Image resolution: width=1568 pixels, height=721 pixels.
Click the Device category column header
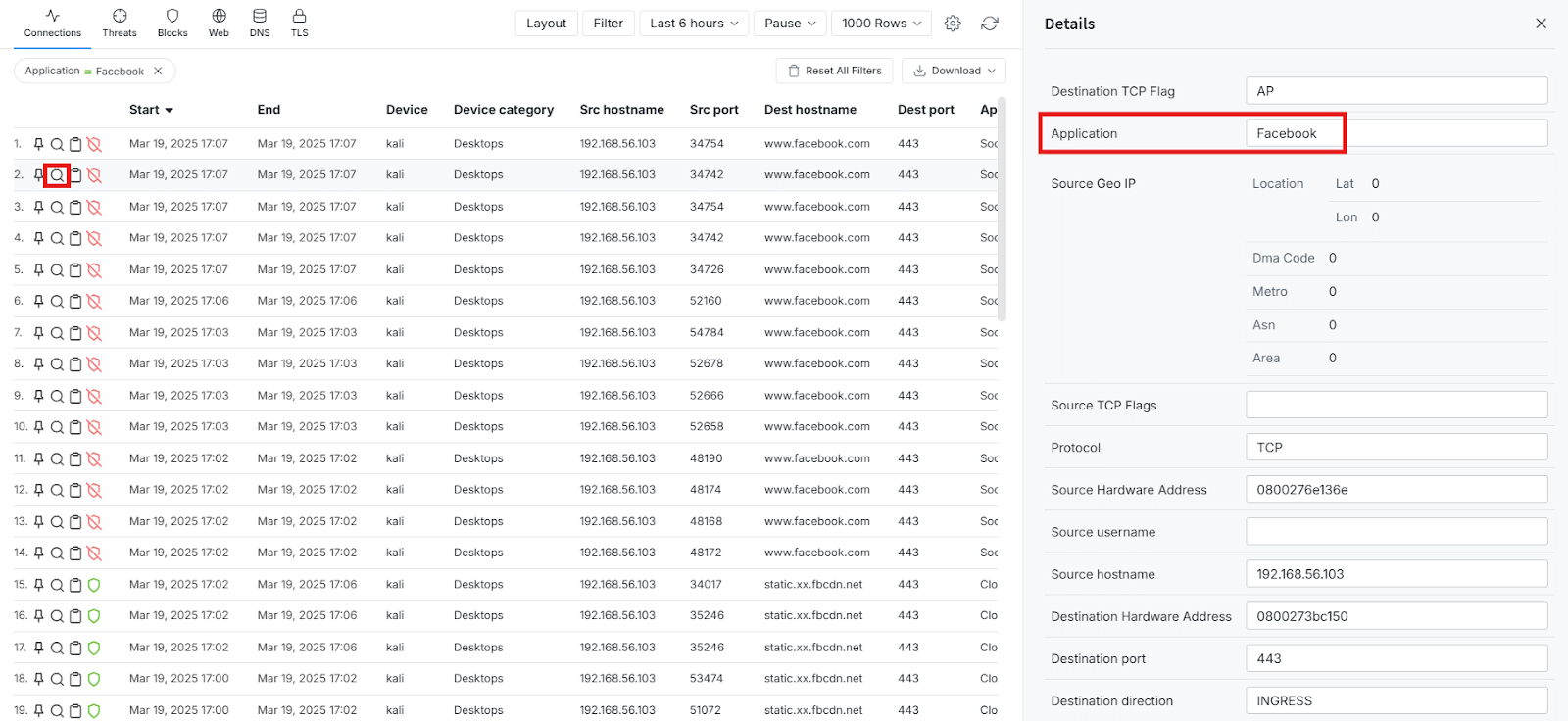(x=504, y=110)
